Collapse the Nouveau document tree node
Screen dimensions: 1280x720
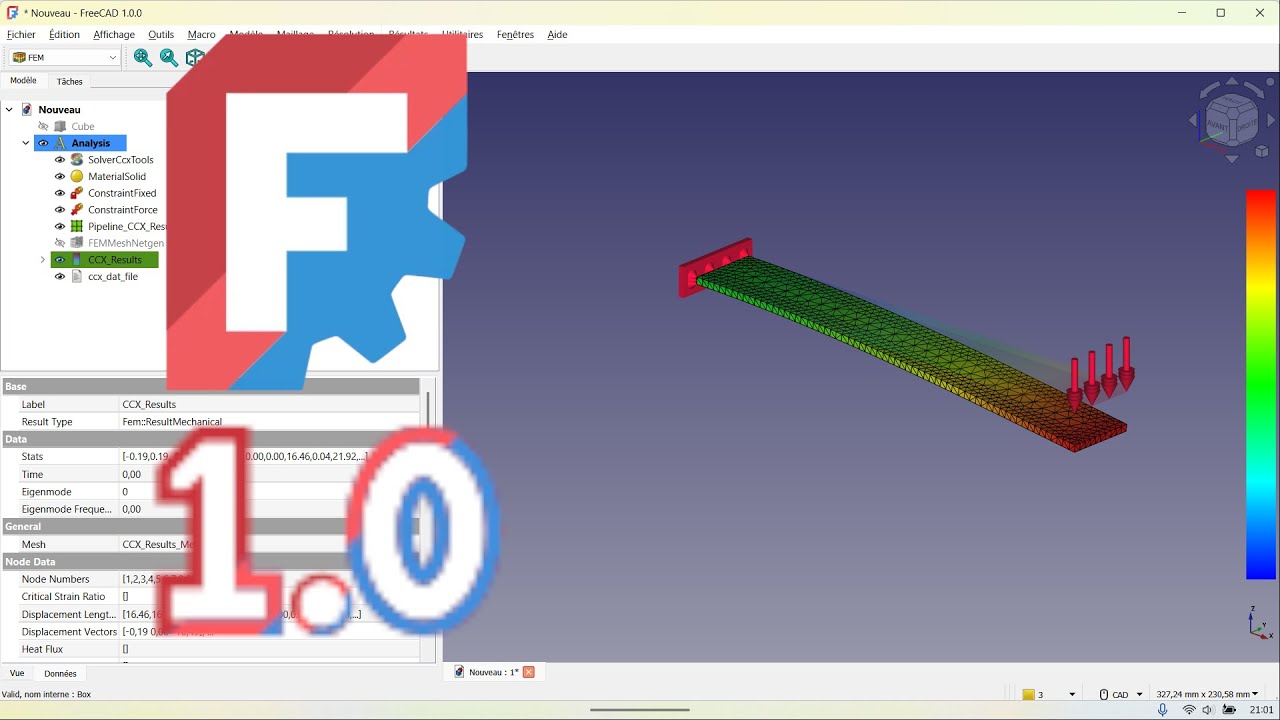[x=9, y=110]
